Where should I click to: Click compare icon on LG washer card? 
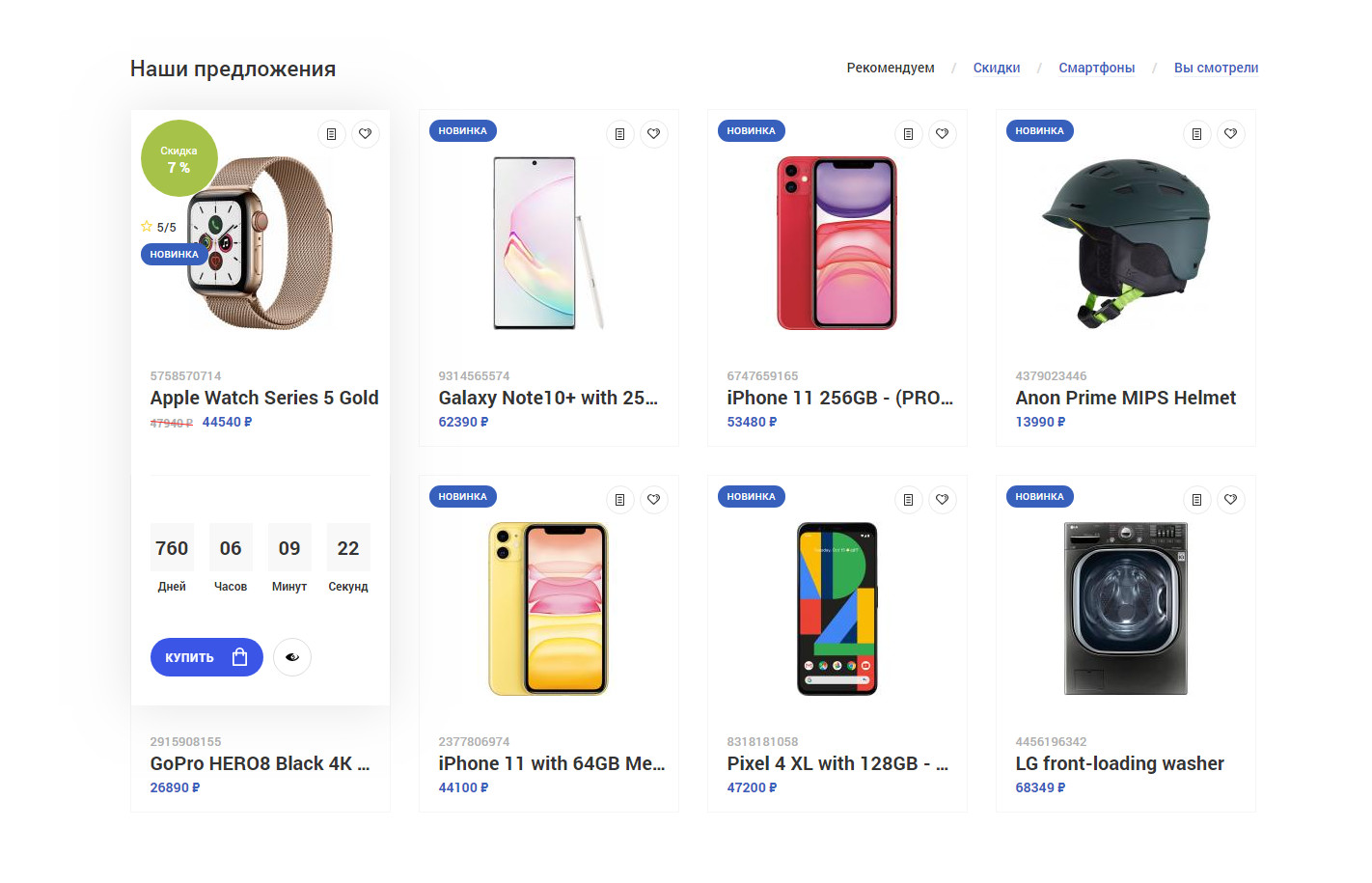pyautogui.click(x=1196, y=500)
